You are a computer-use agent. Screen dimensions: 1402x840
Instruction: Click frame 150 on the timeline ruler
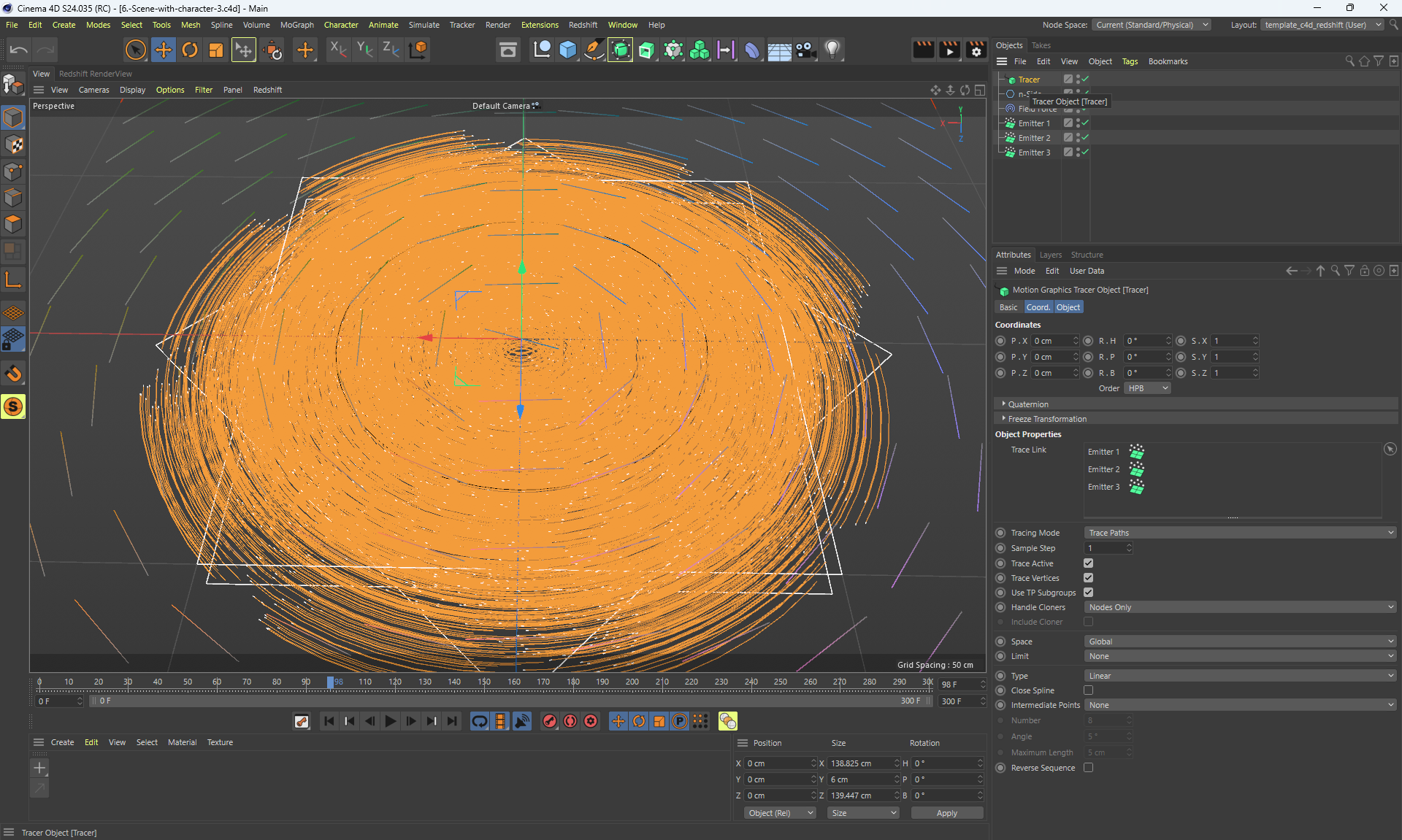[484, 682]
